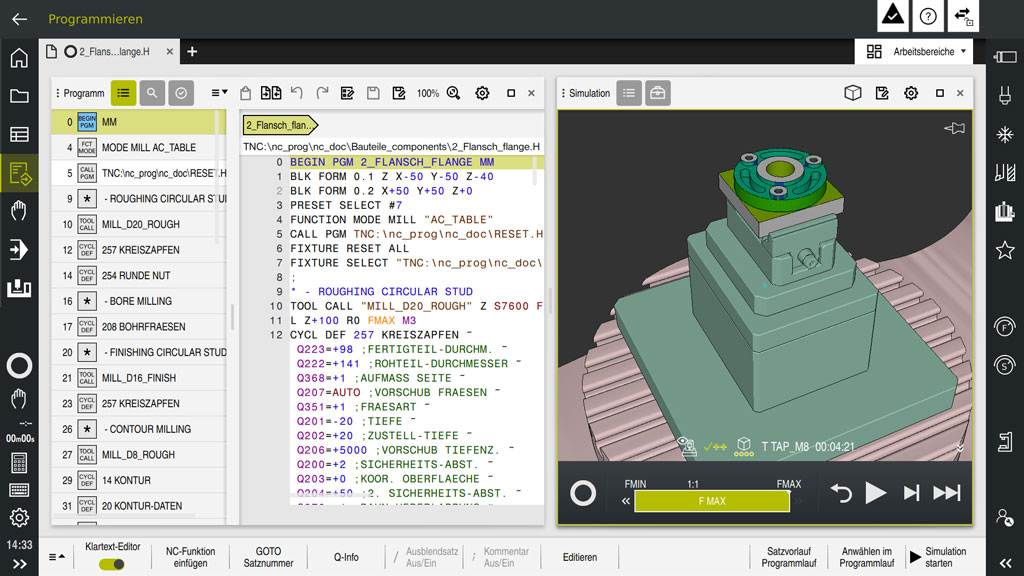Open the Tables icon in left sidebar

coord(19,135)
